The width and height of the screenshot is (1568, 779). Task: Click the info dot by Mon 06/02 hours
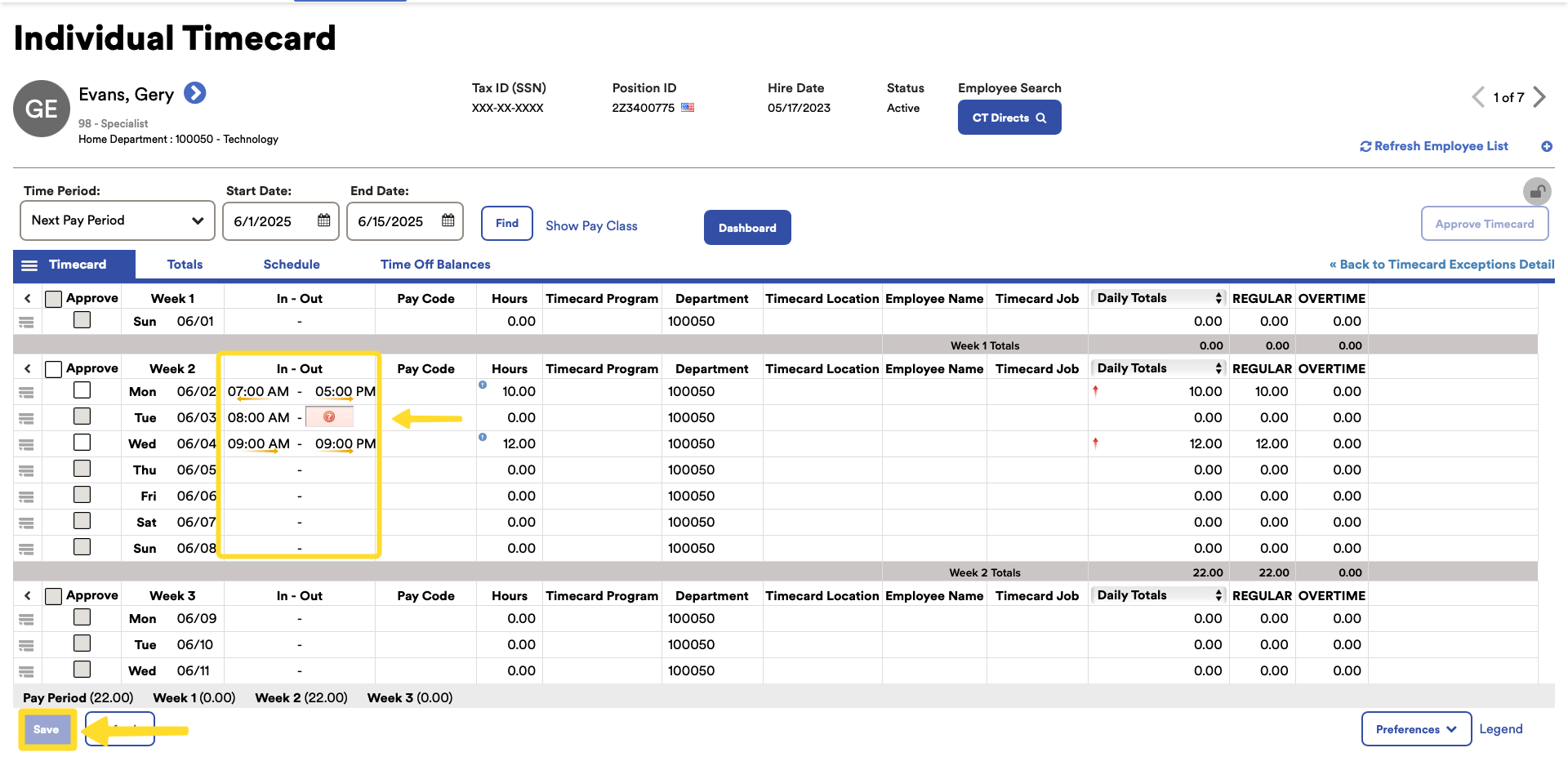click(483, 385)
